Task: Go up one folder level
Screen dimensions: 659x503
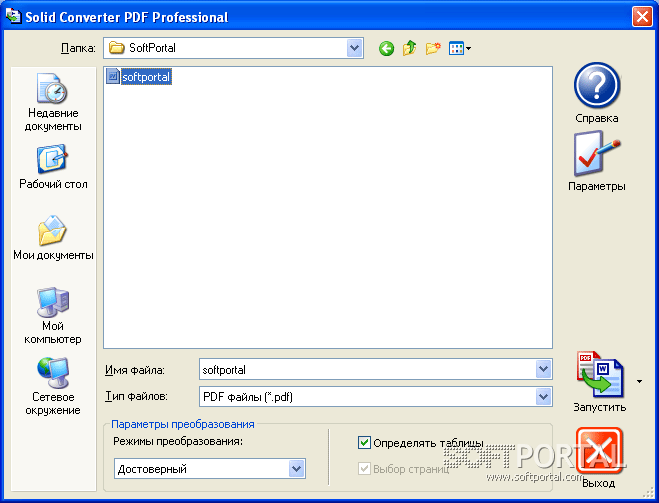Action: tap(409, 48)
